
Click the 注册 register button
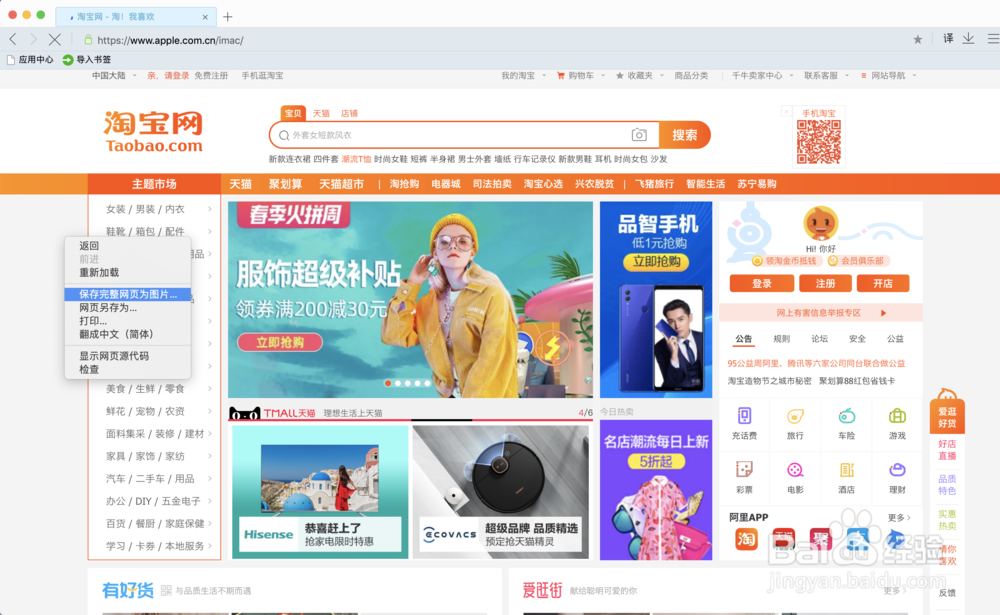coord(825,283)
